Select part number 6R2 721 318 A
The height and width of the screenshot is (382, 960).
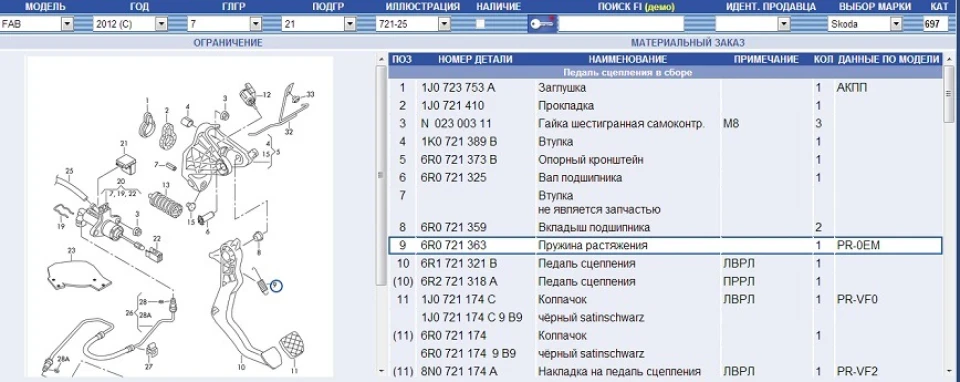[x=459, y=282]
